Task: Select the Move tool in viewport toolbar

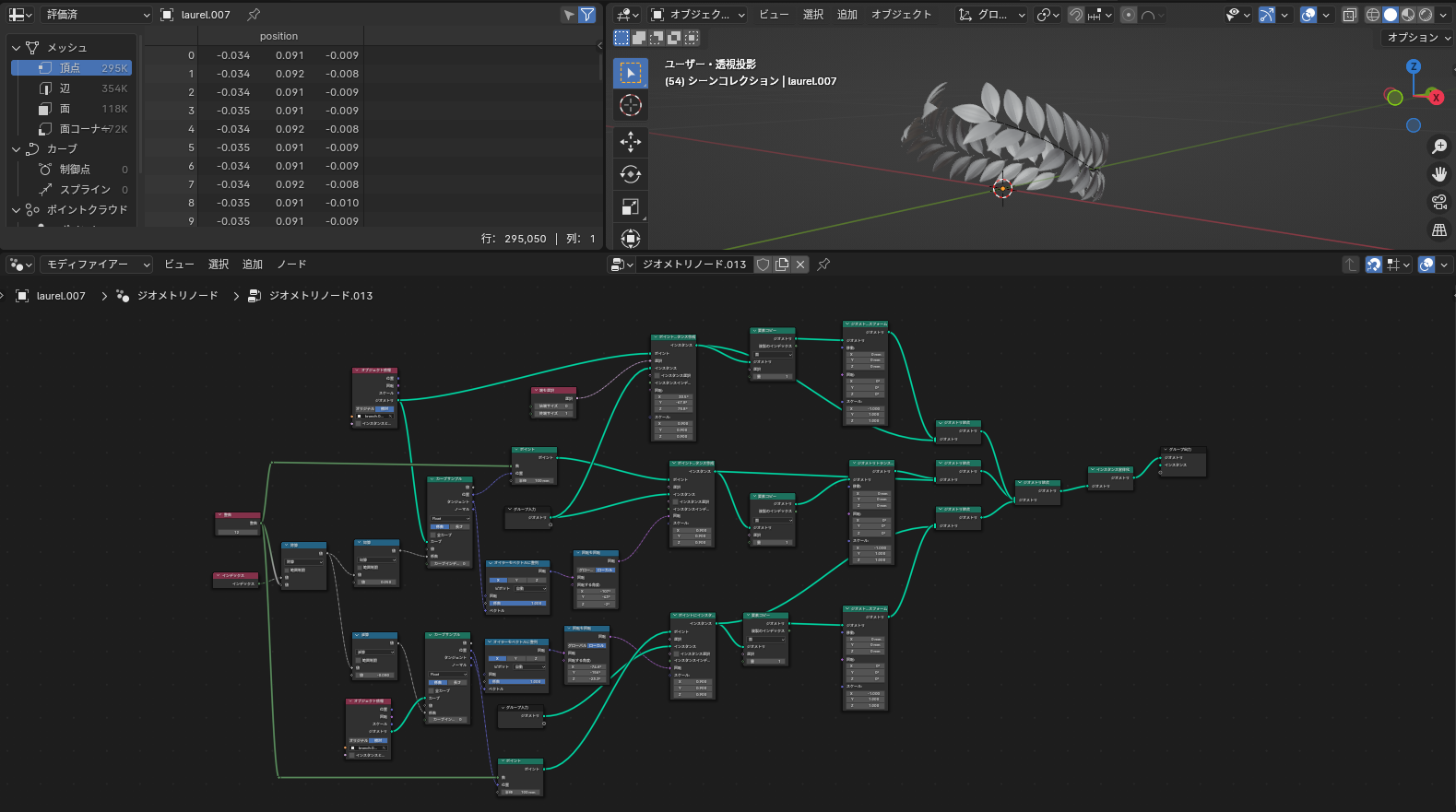Action: coord(631,141)
